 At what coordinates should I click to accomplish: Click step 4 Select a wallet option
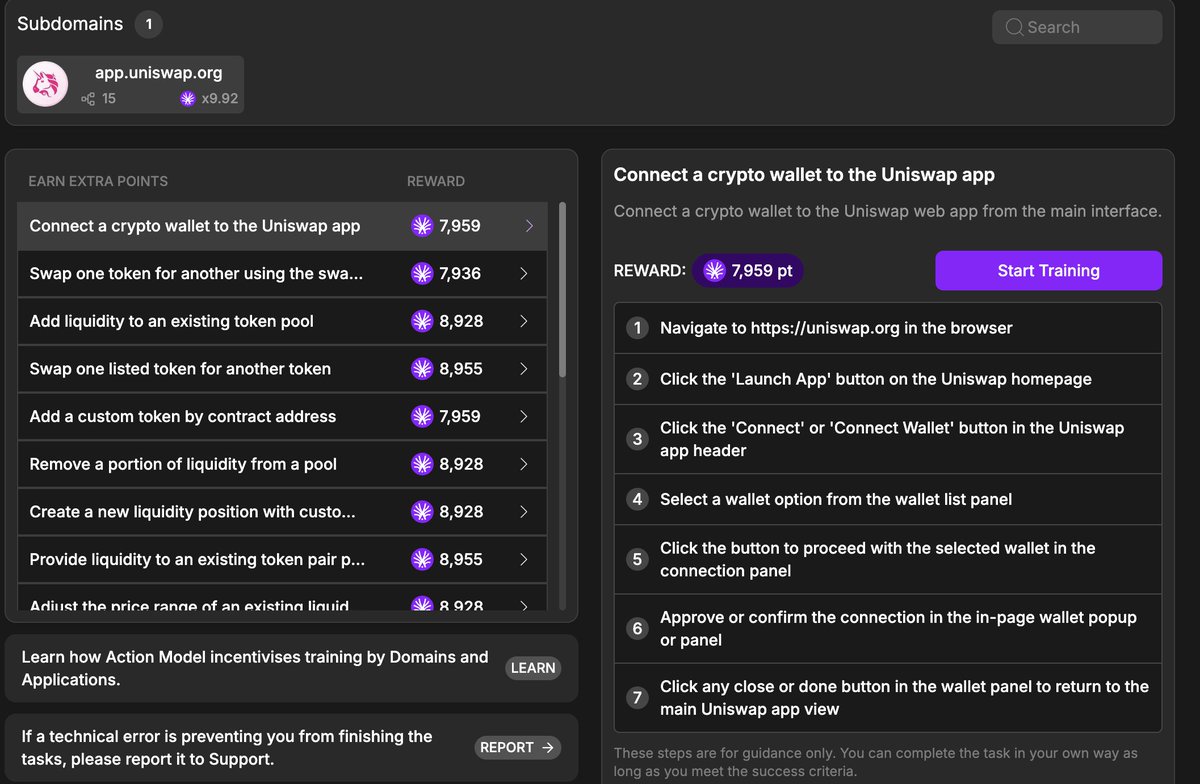pos(888,499)
